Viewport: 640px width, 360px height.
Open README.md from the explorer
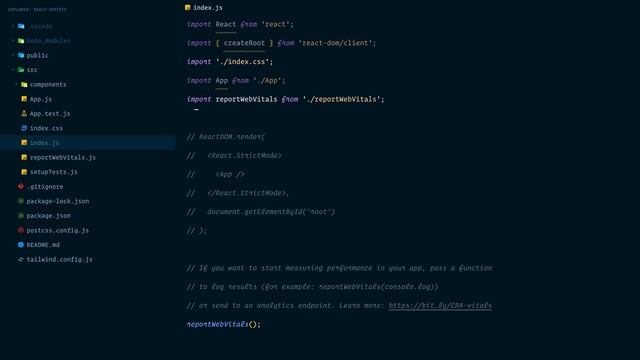(x=43, y=245)
